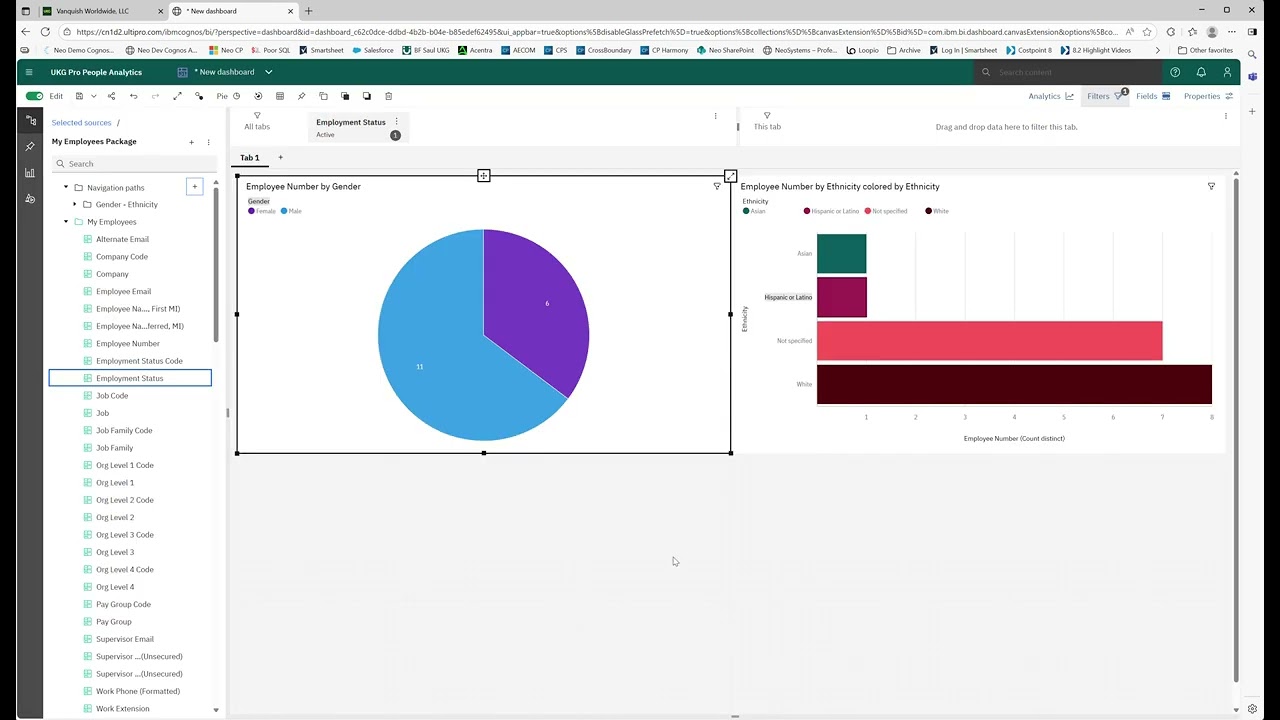
Task: Click the Search field in the data panel
Action: pyautogui.click(x=133, y=163)
